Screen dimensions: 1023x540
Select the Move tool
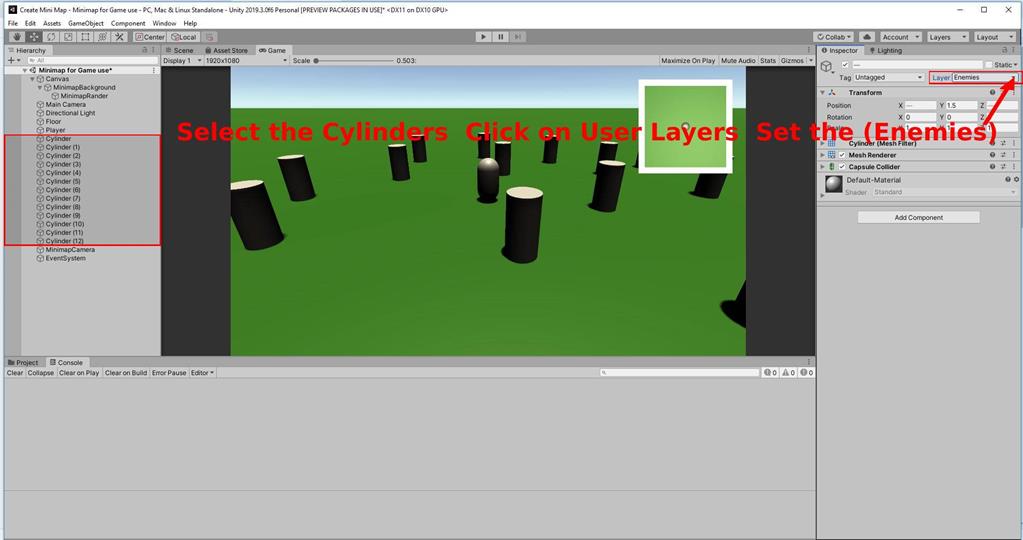[x=34, y=37]
